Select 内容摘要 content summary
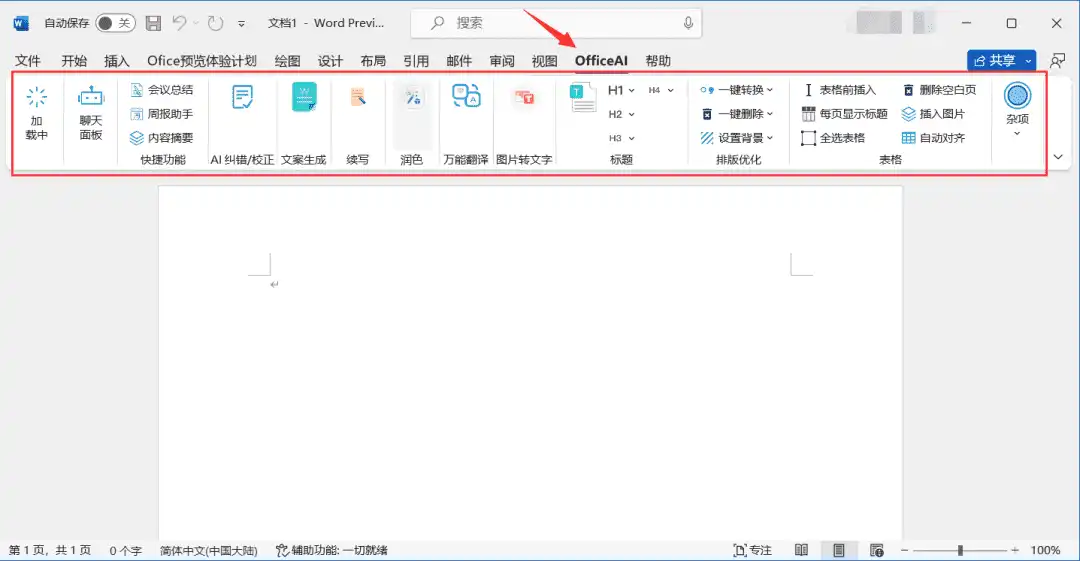This screenshot has width=1080, height=561. click(x=162, y=138)
